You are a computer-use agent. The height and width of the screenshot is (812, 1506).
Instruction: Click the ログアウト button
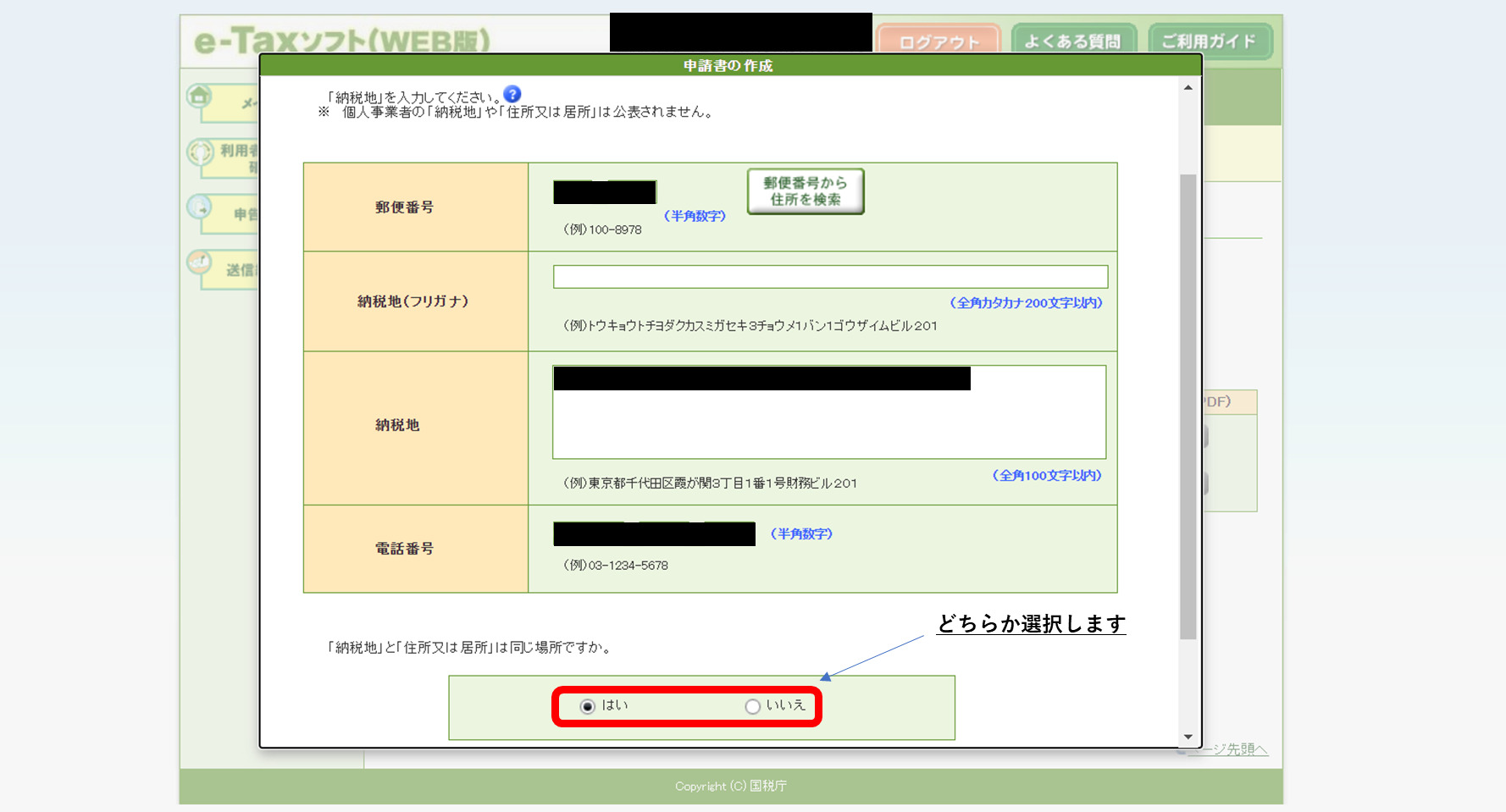pos(938,41)
